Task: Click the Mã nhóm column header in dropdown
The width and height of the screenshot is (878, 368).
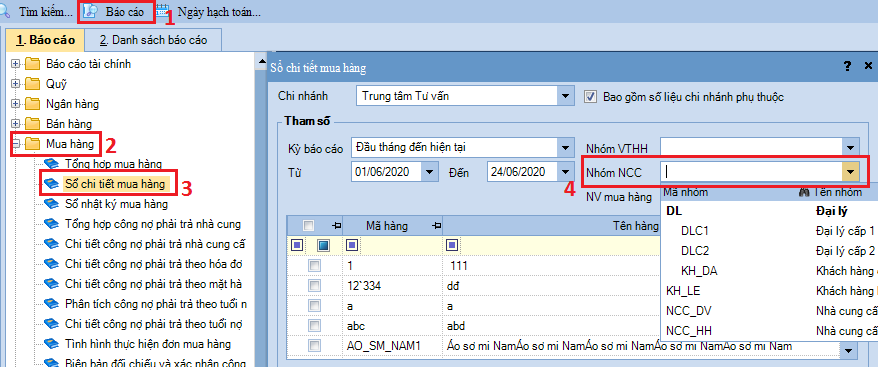Action: pyautogui.click(x=686, y=192)
